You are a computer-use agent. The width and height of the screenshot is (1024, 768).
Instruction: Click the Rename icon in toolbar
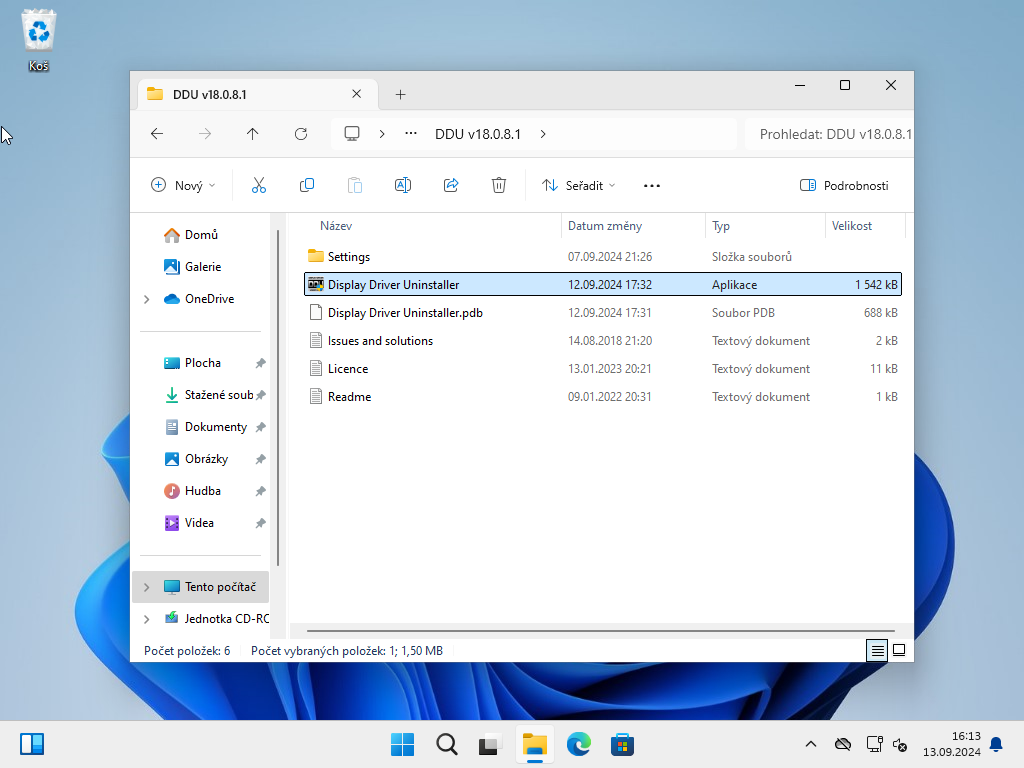click(x=403, y=185)
